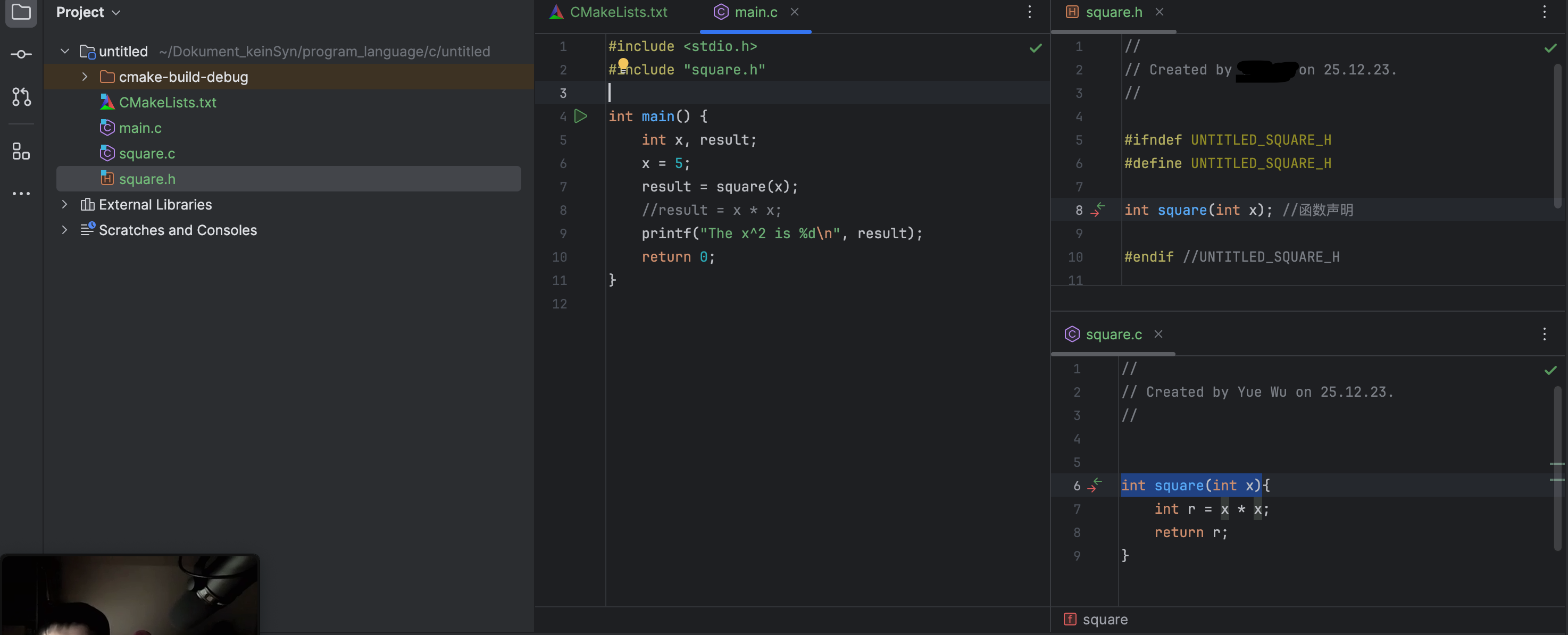Select Scratches and Consoles tree item

coord(178,230)
